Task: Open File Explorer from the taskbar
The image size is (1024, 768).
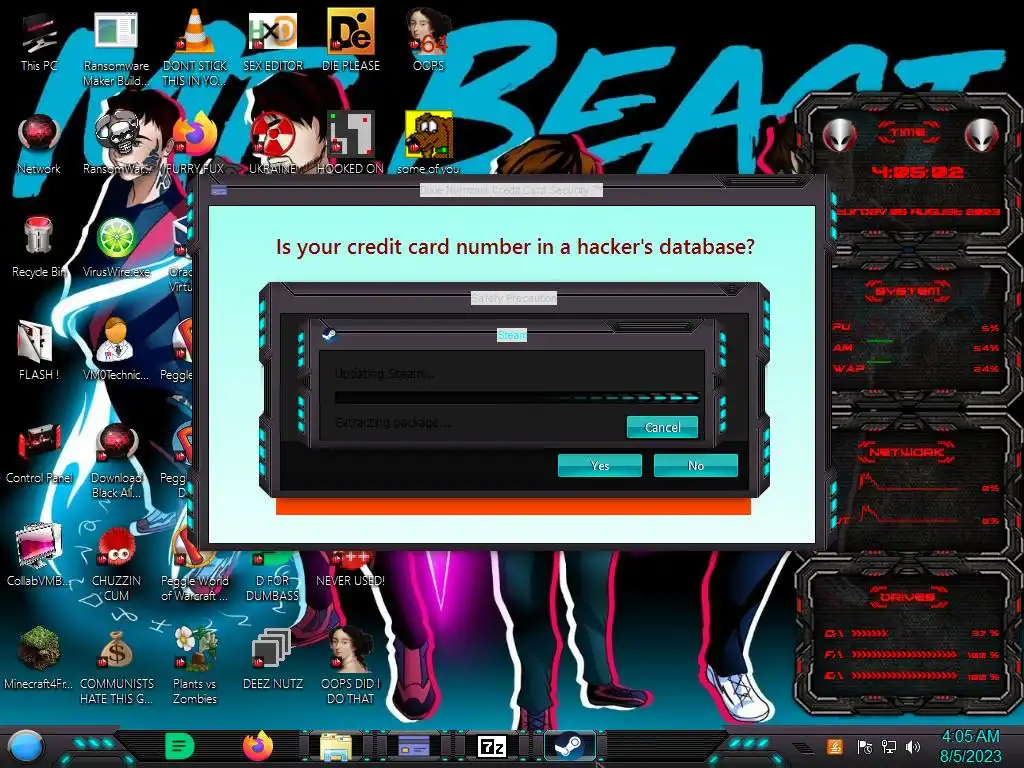Action: click(336, 746)
